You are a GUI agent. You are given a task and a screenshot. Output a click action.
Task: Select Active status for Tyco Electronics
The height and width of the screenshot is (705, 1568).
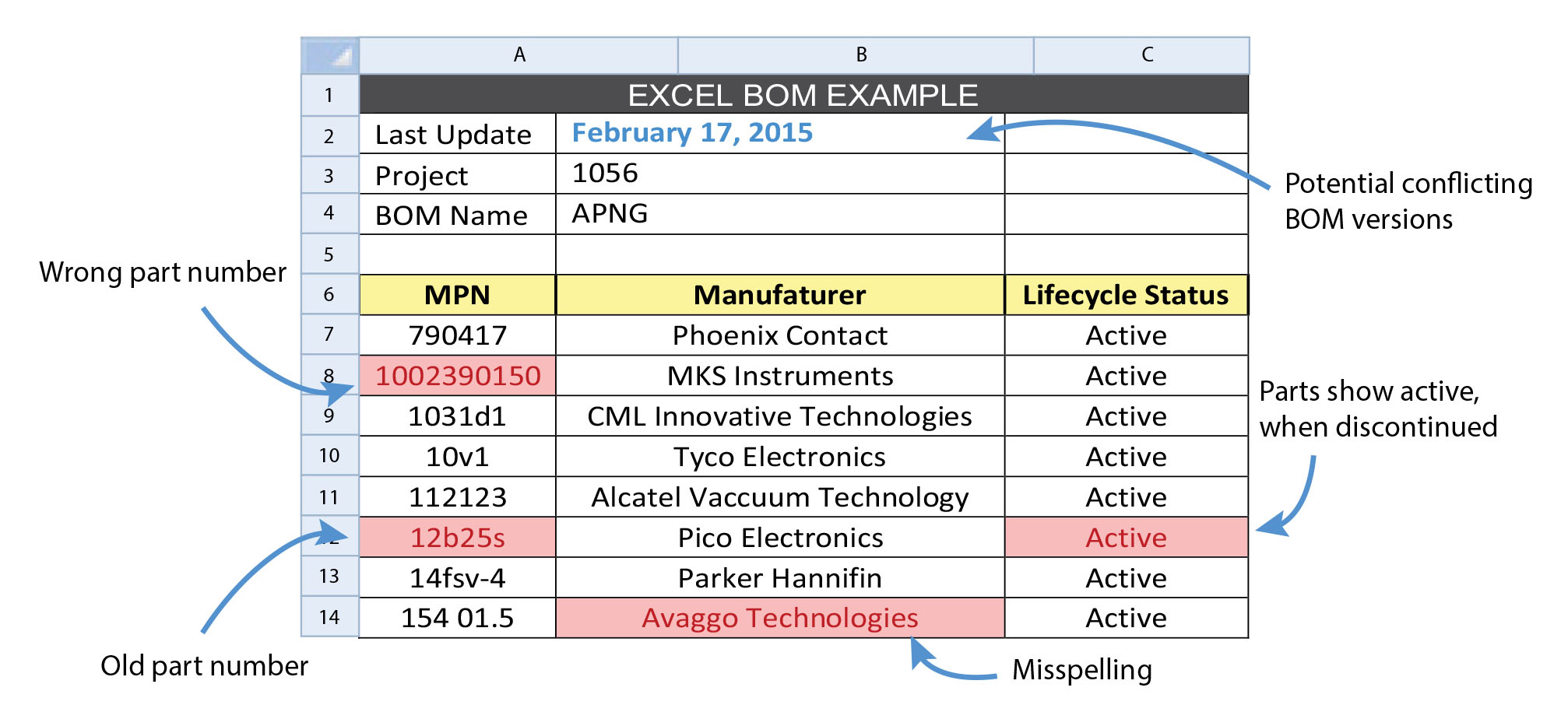coord(1127,457)
